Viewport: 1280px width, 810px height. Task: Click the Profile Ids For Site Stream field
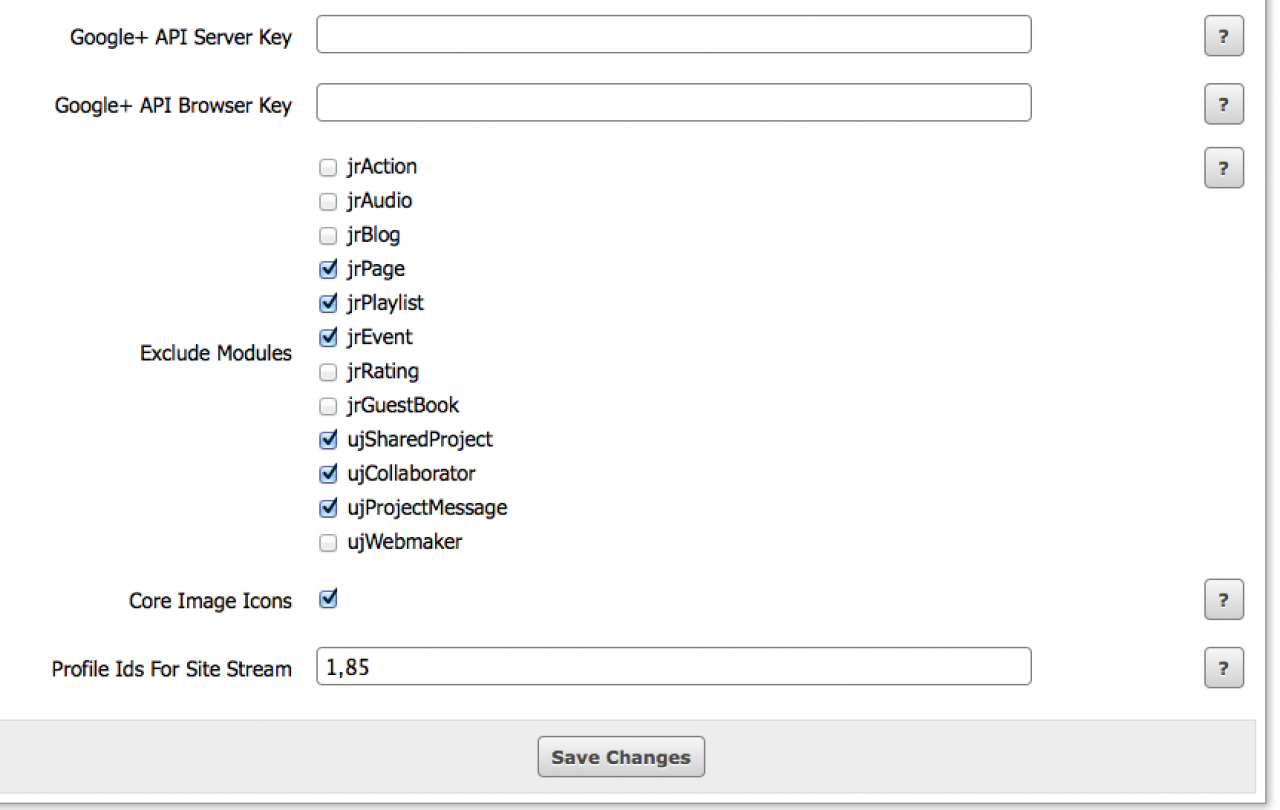pyautogui.click(x=673, y=667)
